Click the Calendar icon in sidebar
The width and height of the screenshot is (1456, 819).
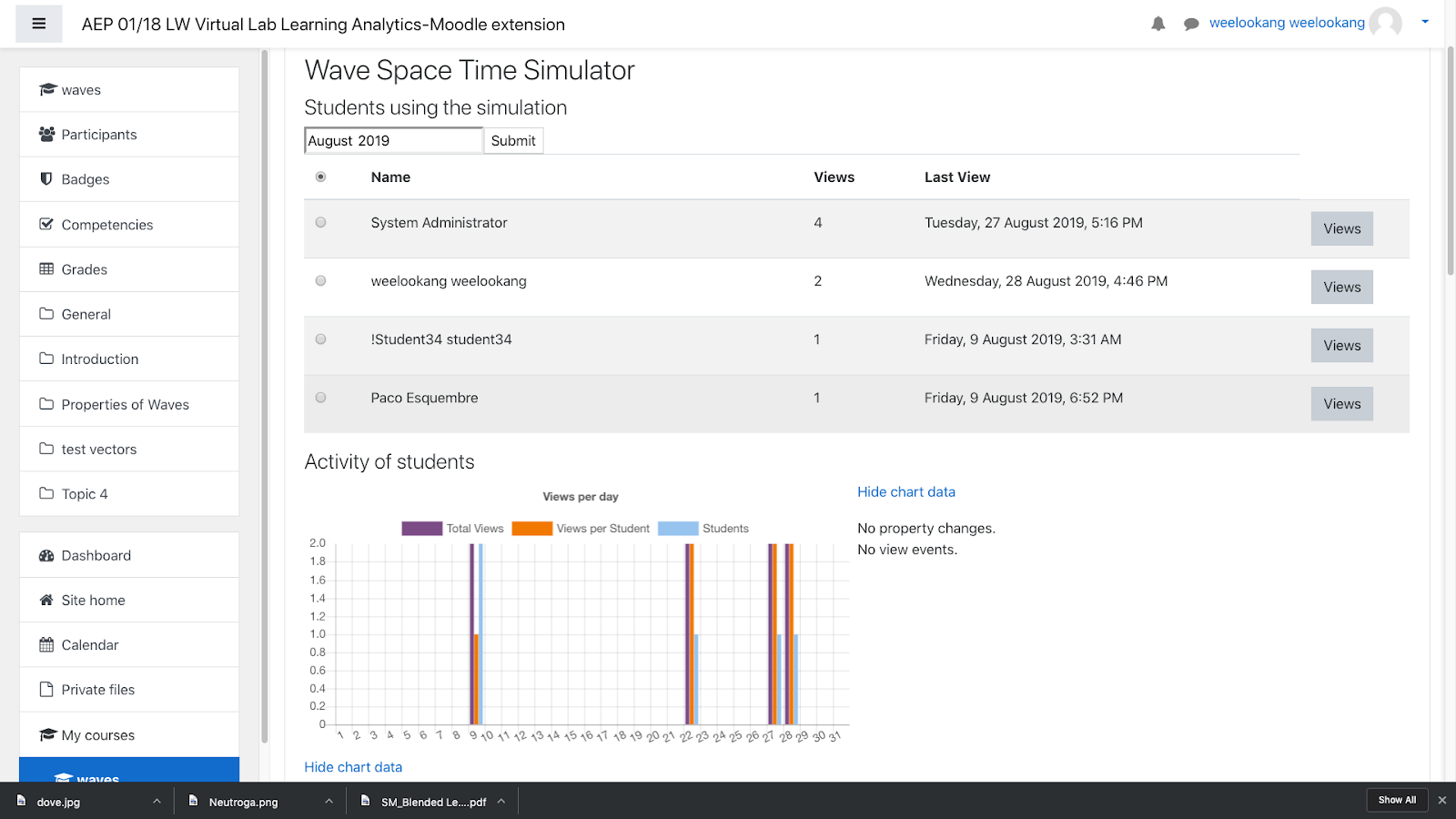click(46, 645)
